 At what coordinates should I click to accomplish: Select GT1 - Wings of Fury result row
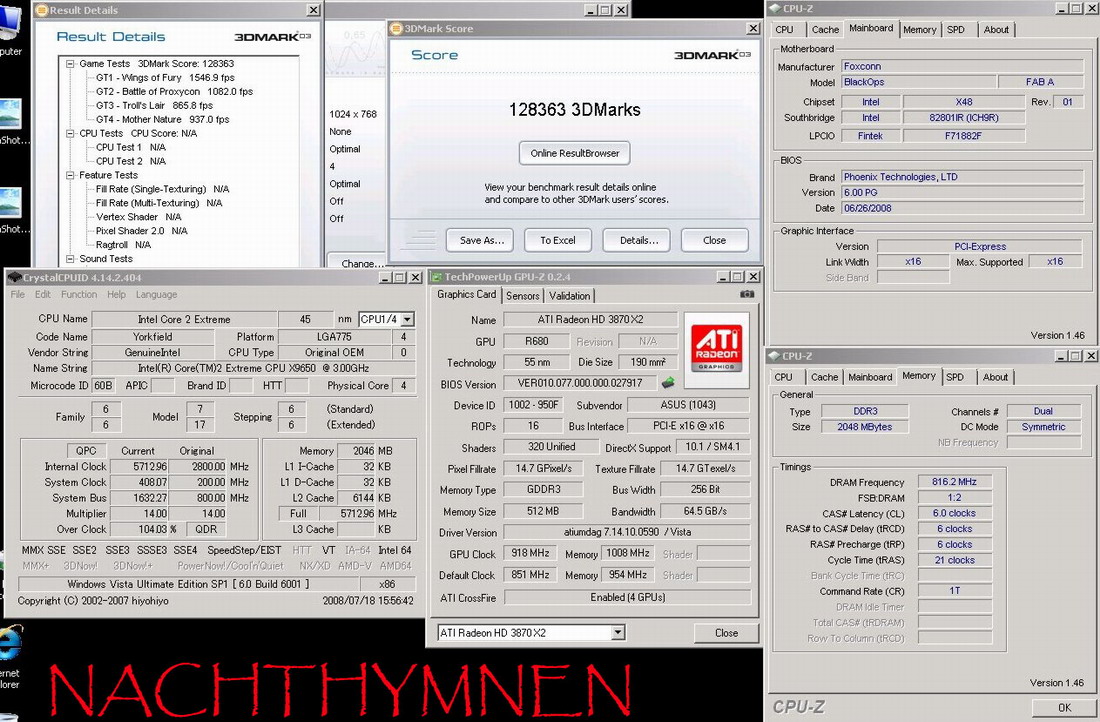166,77
